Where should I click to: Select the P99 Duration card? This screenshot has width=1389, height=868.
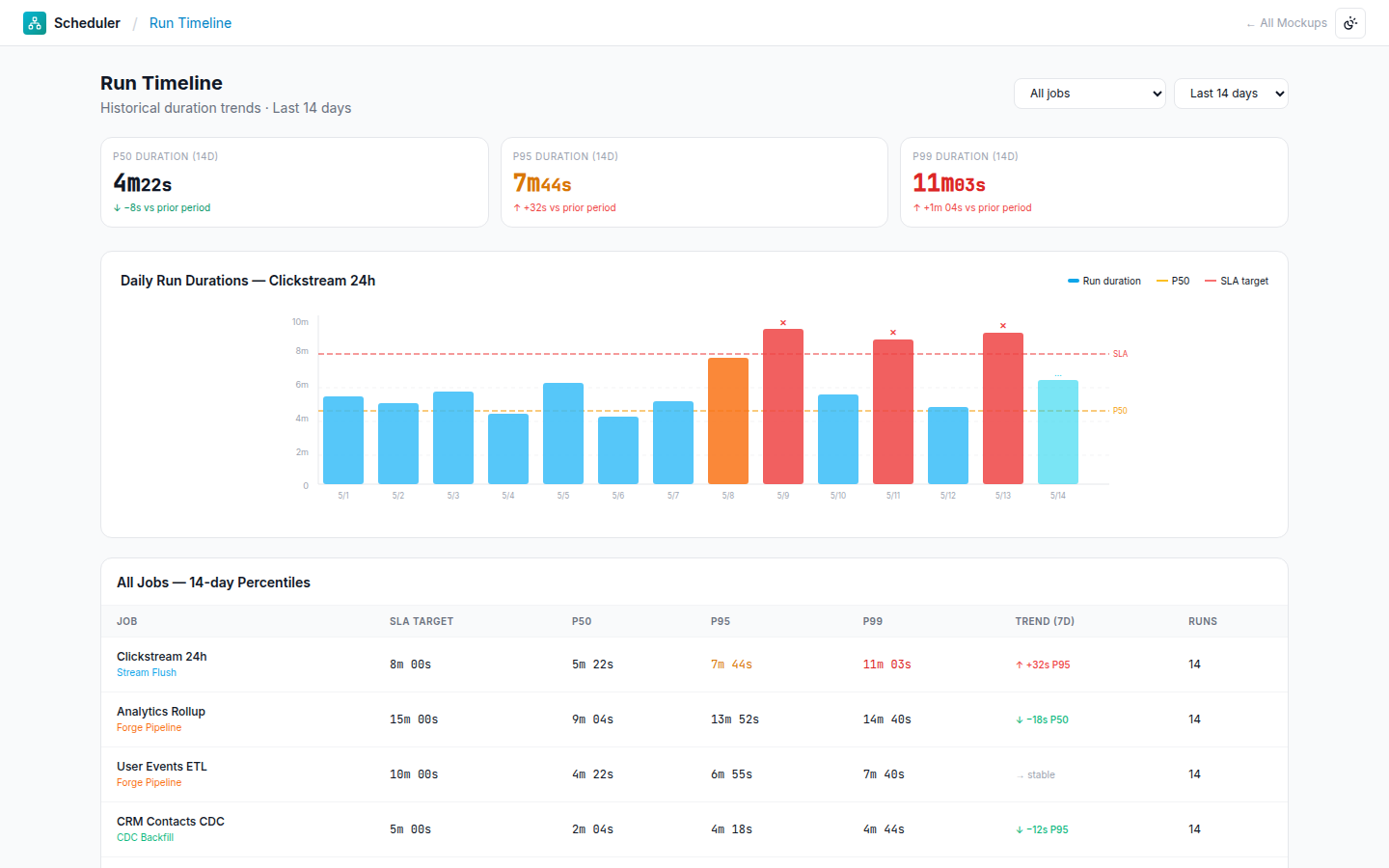click(1094, 182)
